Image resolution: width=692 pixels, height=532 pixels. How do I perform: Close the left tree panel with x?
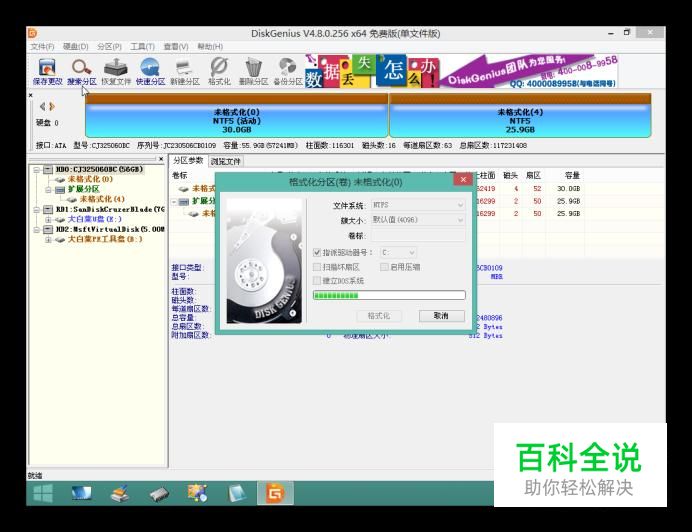161,158
